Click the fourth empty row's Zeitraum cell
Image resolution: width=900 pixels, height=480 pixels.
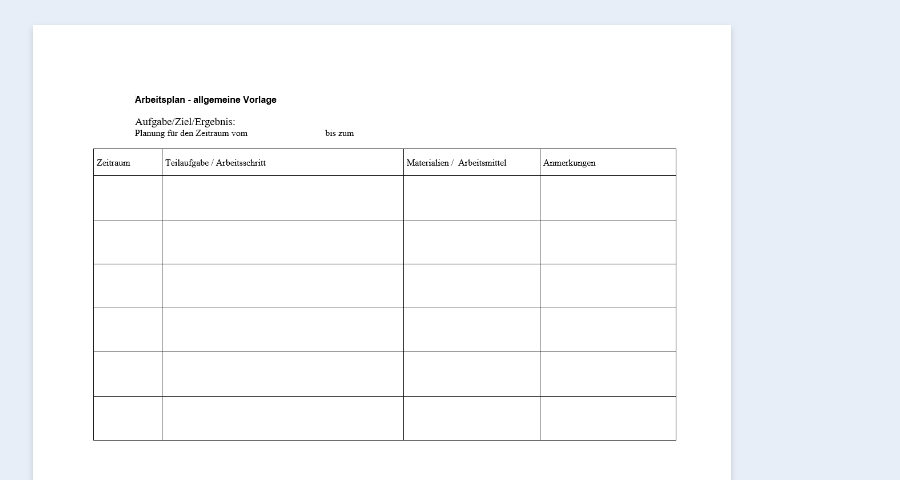tap(128, 329)
